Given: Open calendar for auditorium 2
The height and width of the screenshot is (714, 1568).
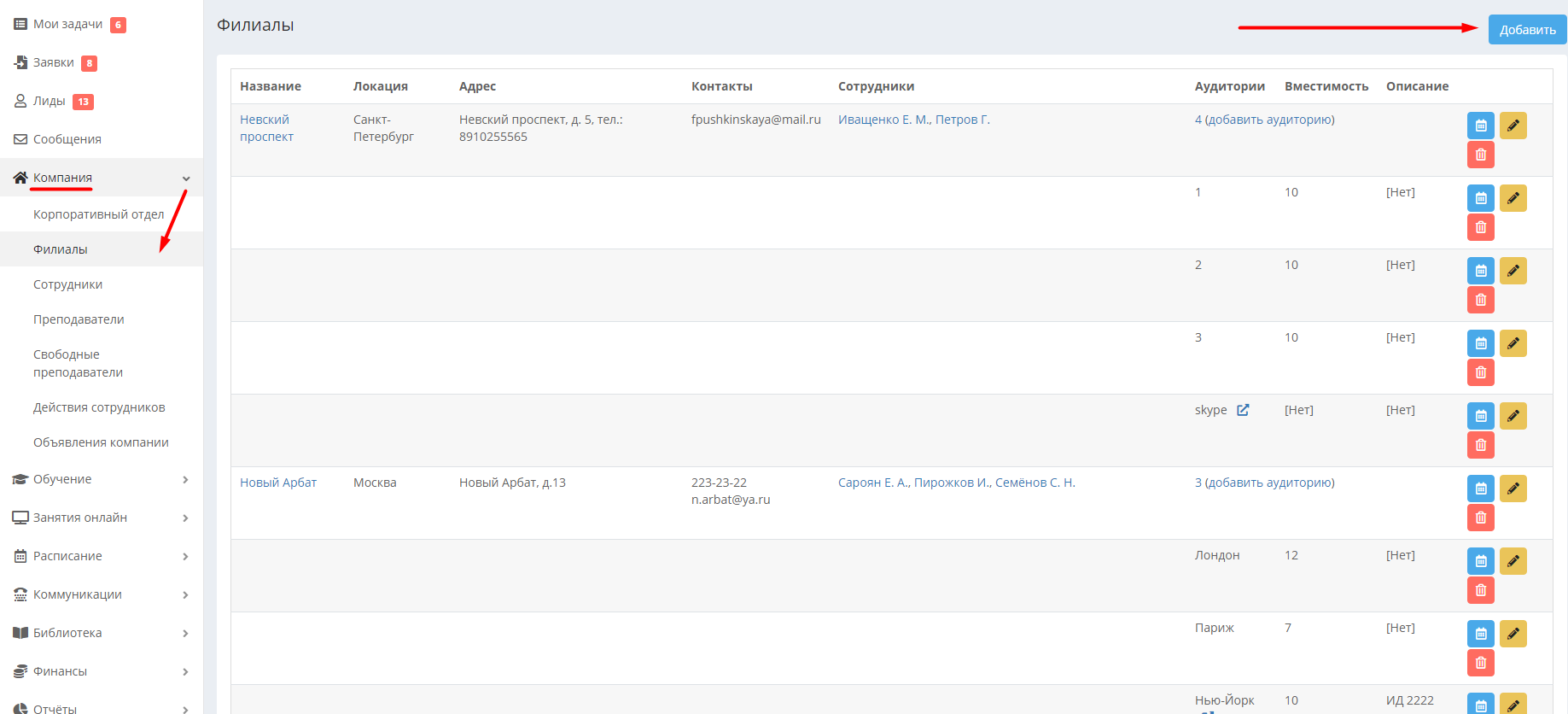Looking at the screenshot, I should point(1481,271).
